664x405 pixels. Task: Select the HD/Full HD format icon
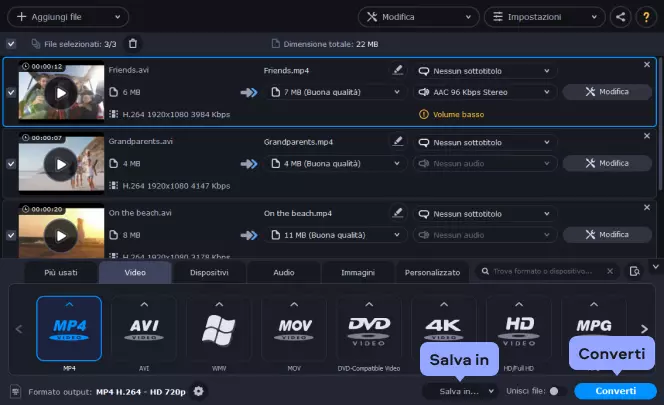tap(519, 329)
